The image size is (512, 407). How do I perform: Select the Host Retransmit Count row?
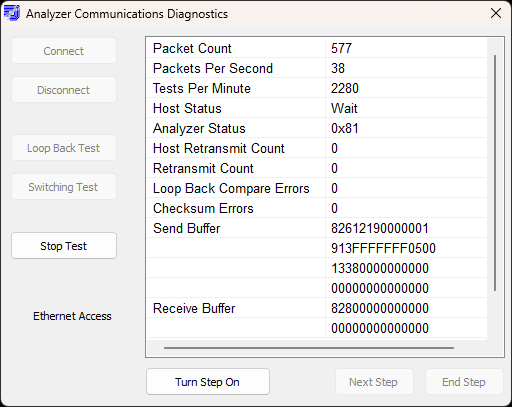tap(317, 148)
